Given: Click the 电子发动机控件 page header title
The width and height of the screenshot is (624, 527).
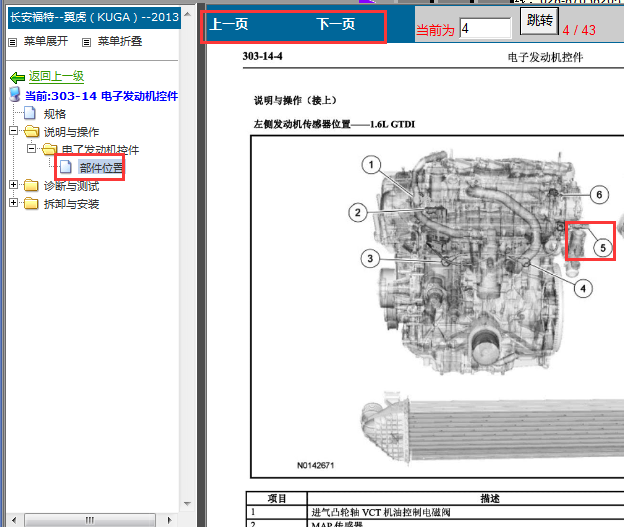Looking at the screenshot, I should click(545, 58).
